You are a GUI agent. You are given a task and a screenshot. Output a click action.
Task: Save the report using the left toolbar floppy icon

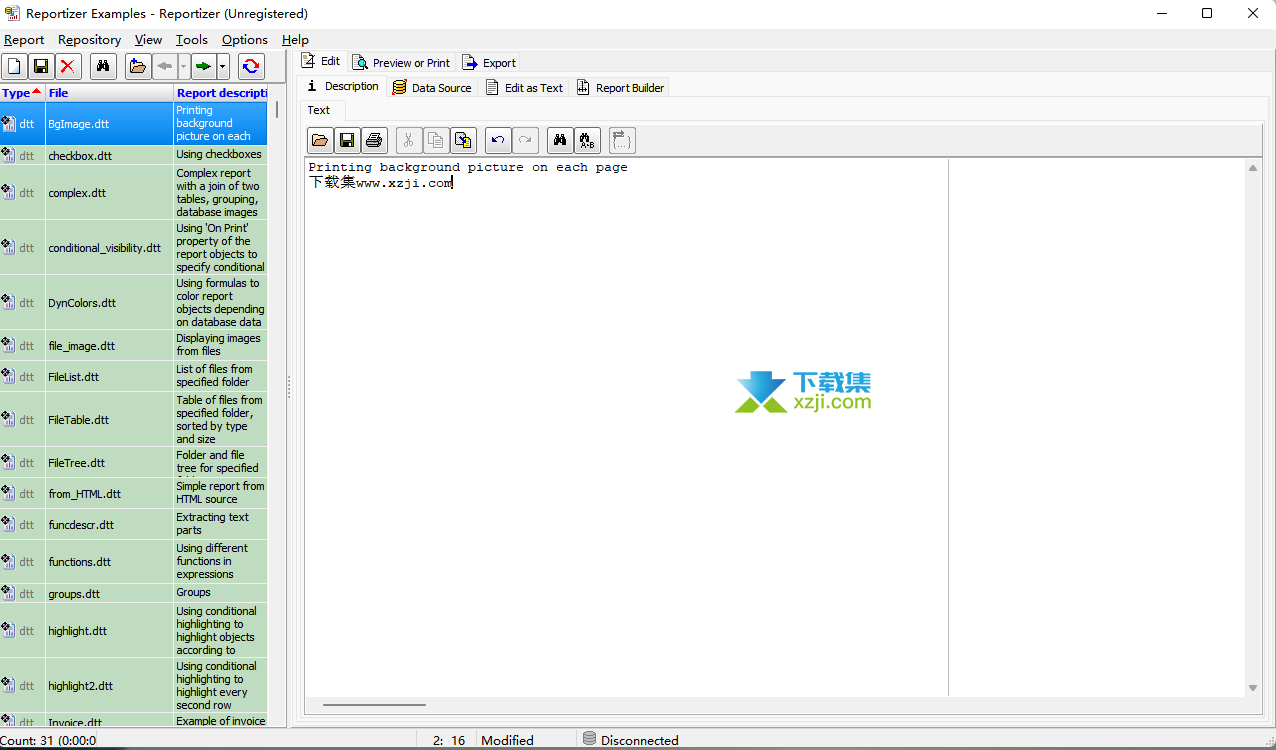(41, 67)
